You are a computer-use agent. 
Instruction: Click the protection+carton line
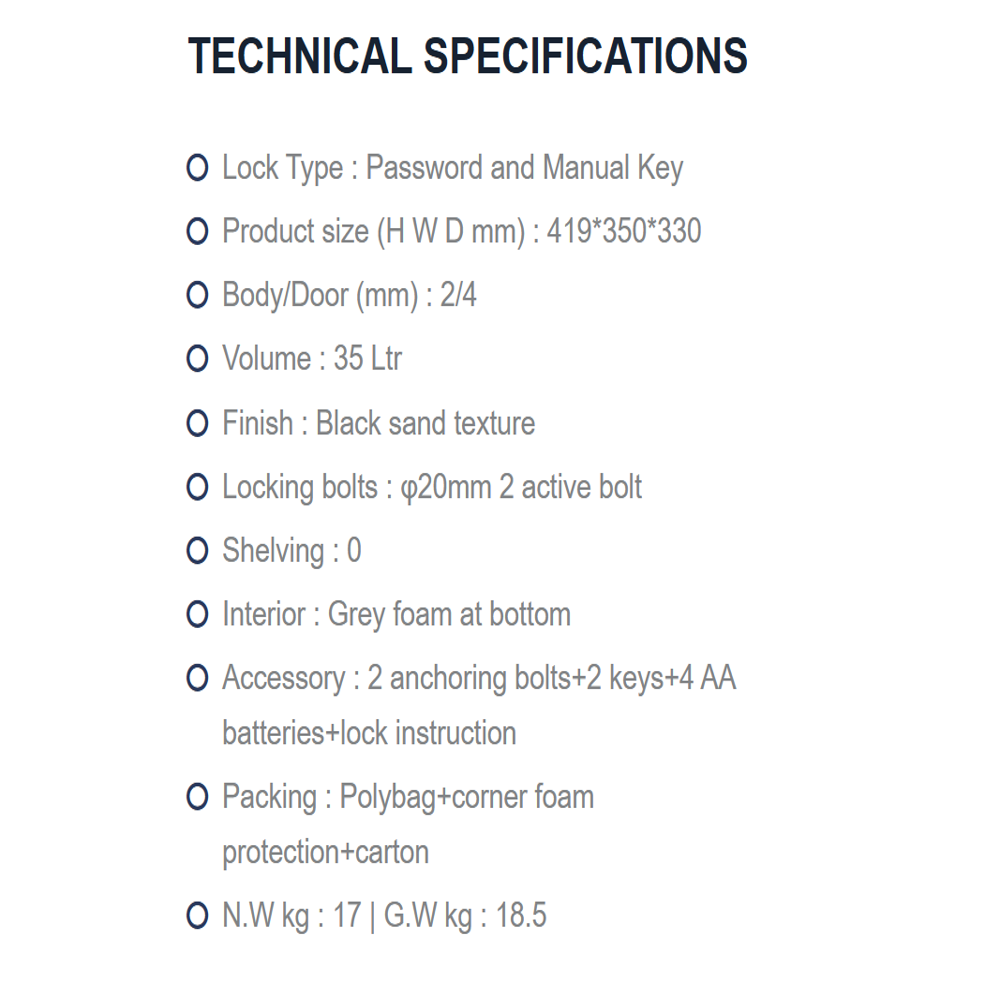325,853
